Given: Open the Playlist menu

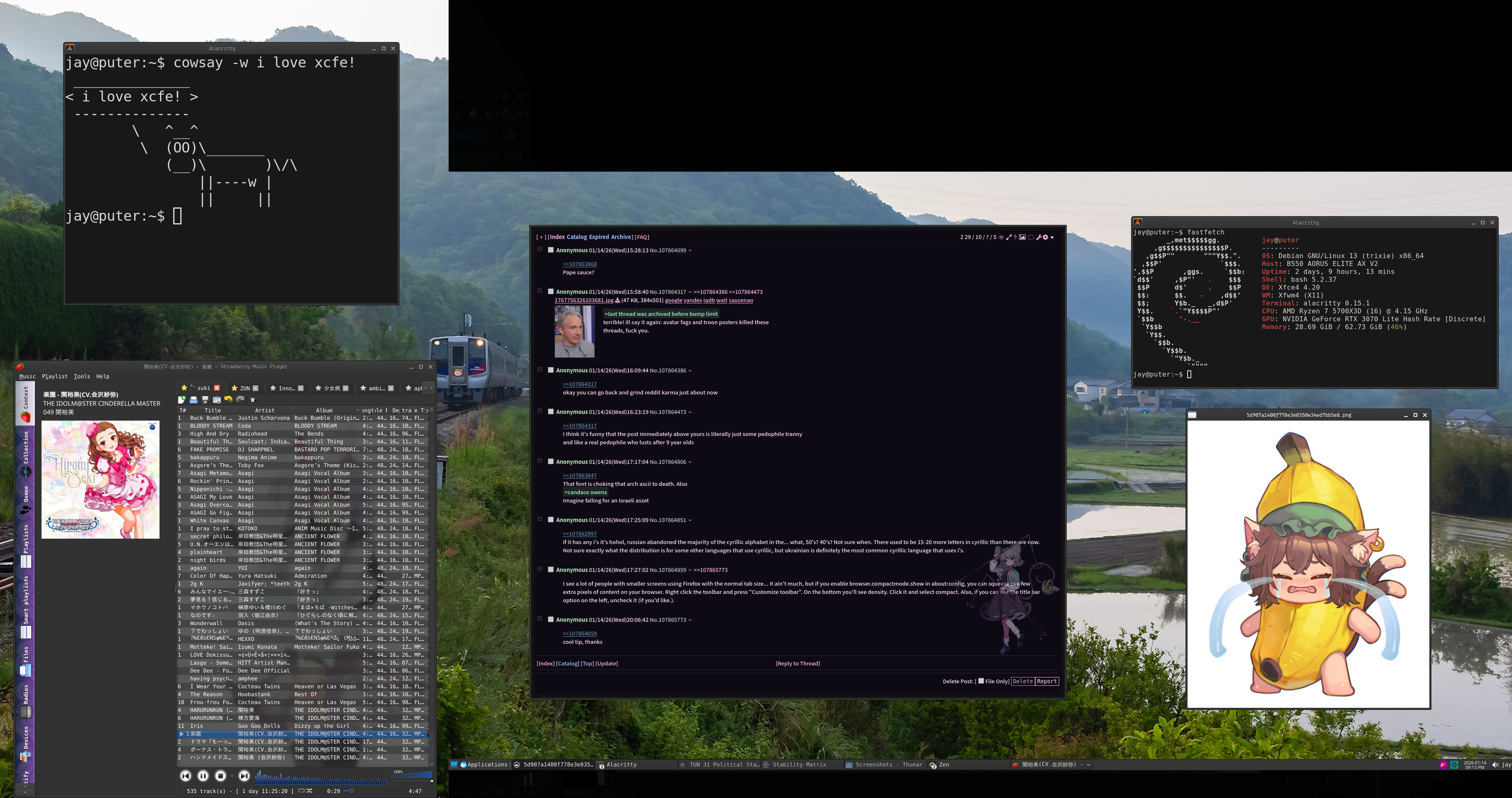Looking at the screenshot, I should pyautogui.click(x=54, y=377).
